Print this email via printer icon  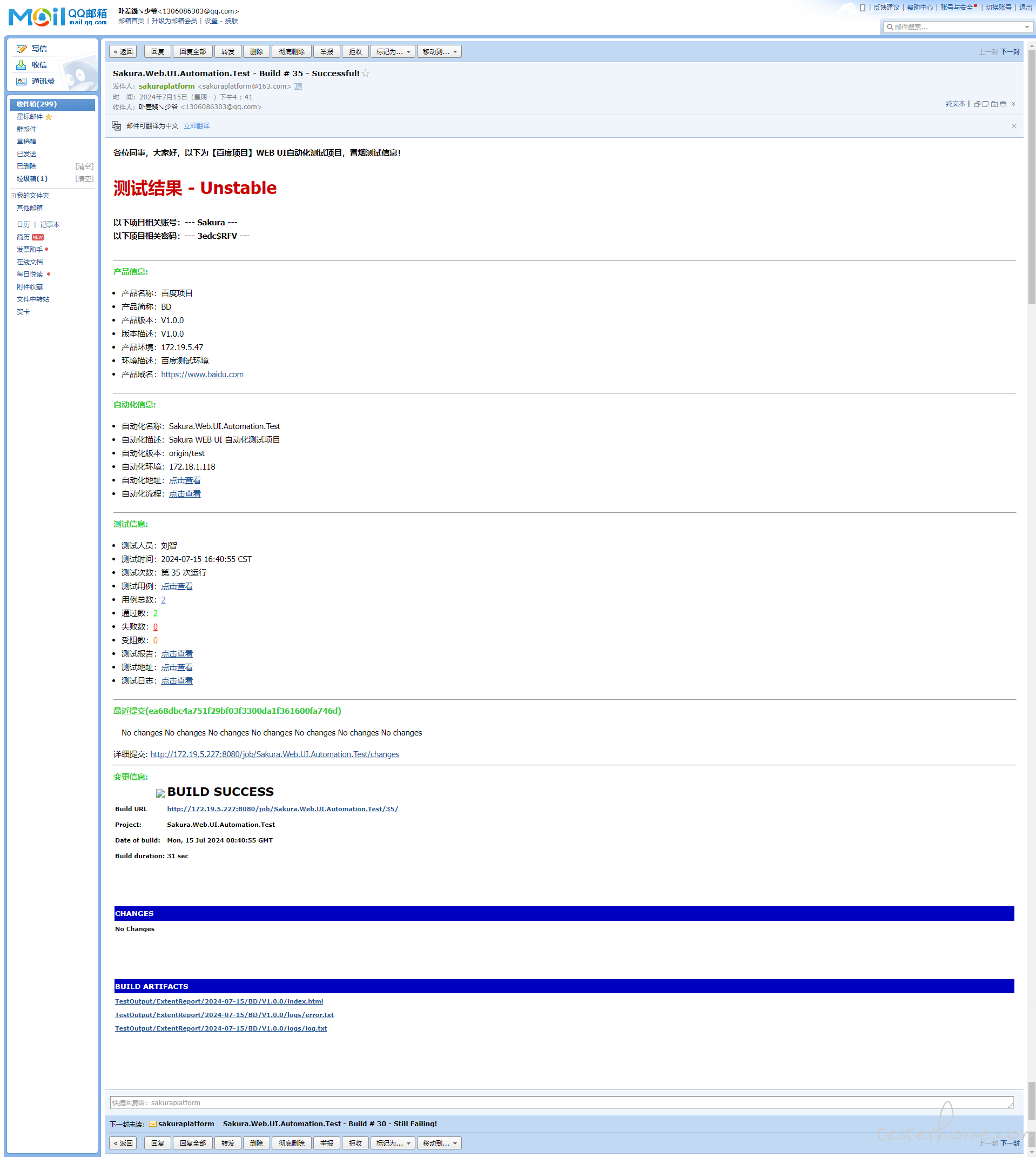pyautogui.click(x=1003, y=104)
